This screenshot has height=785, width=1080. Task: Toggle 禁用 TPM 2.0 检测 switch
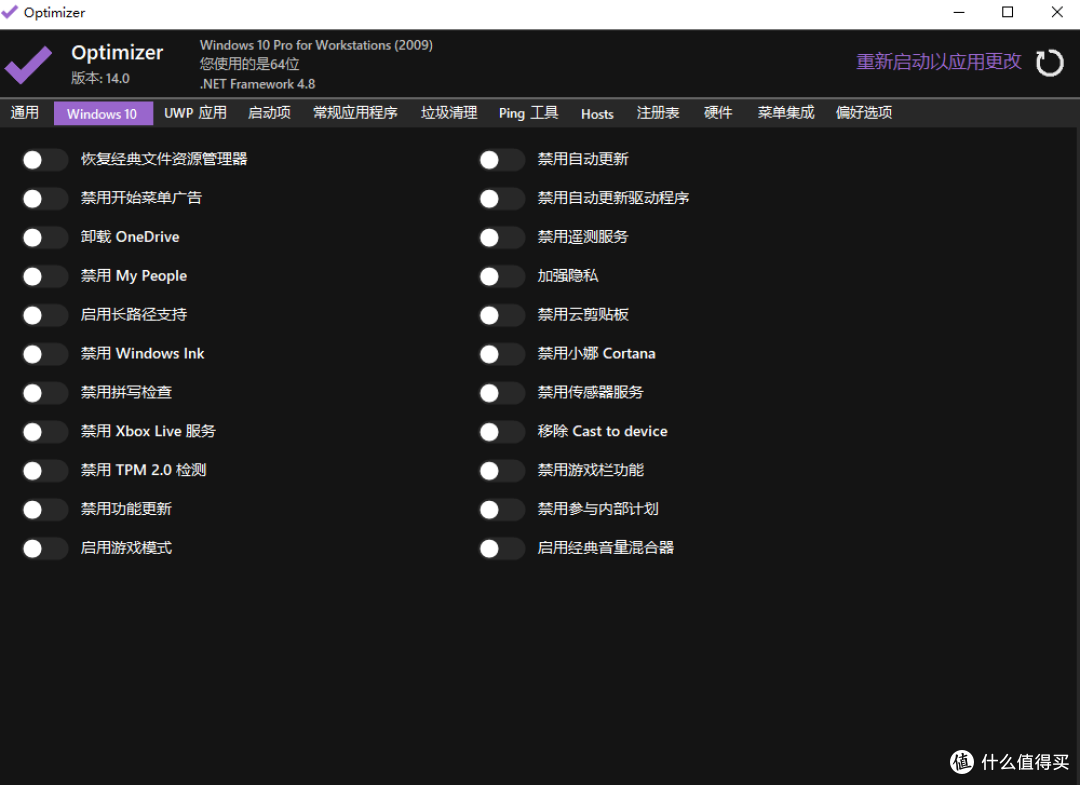click(x=45, y=471)
